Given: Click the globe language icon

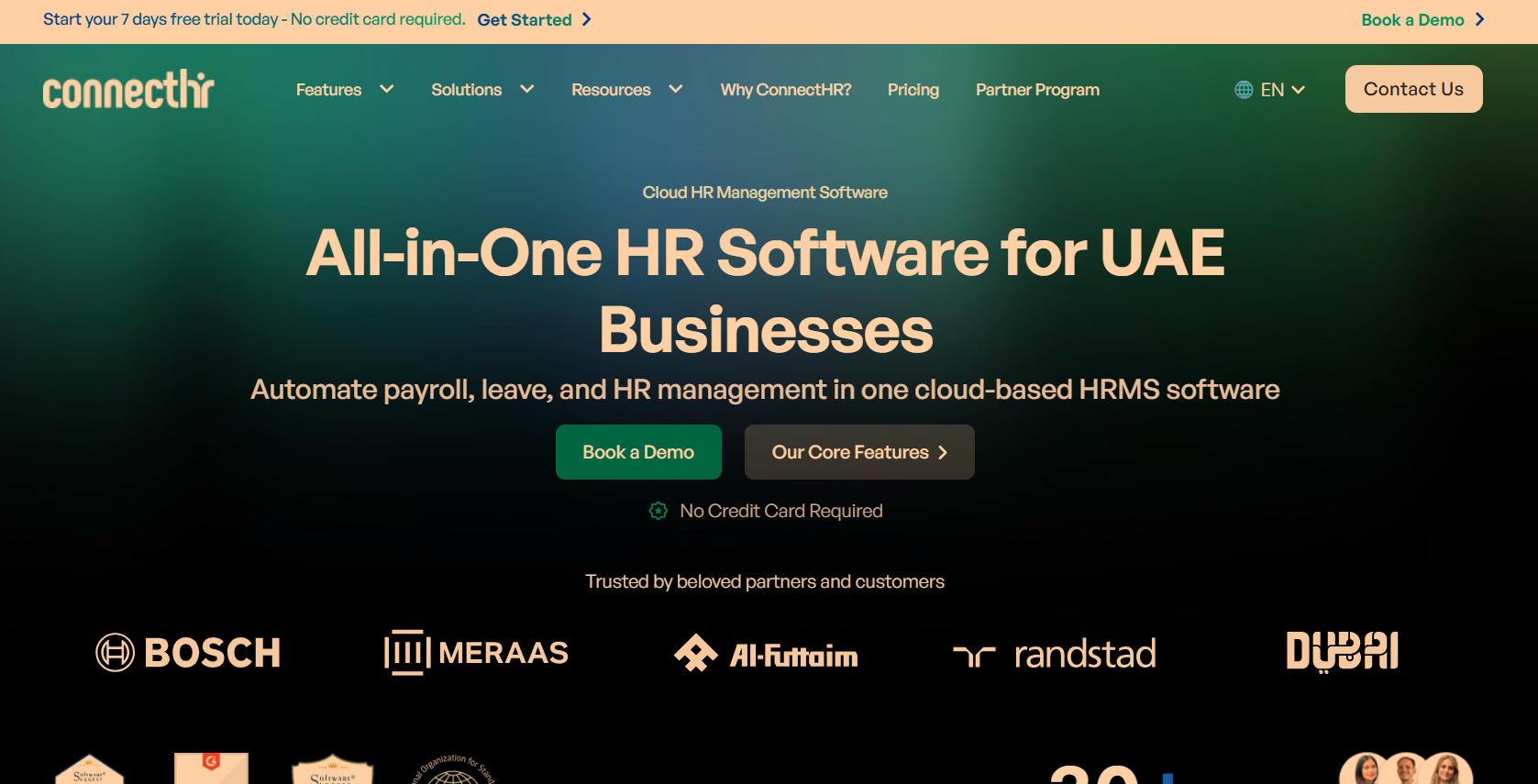Looking at the screenshot, I should point(1244,90).
